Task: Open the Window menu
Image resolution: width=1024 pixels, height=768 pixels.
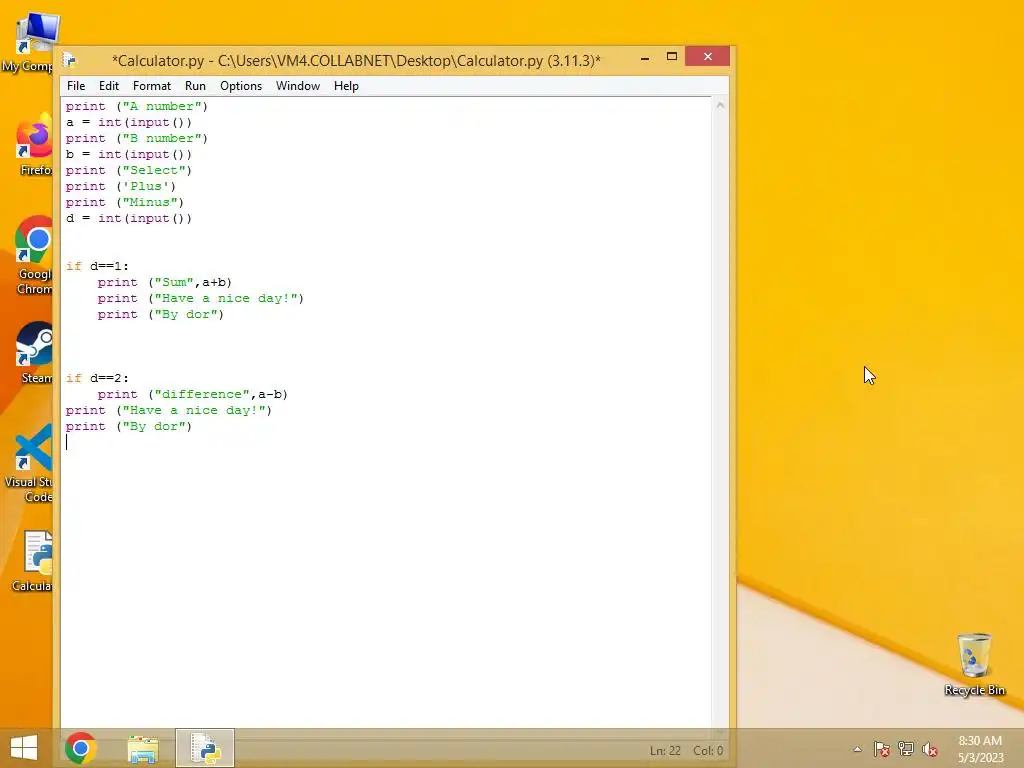Action: (x=298, y=86)
